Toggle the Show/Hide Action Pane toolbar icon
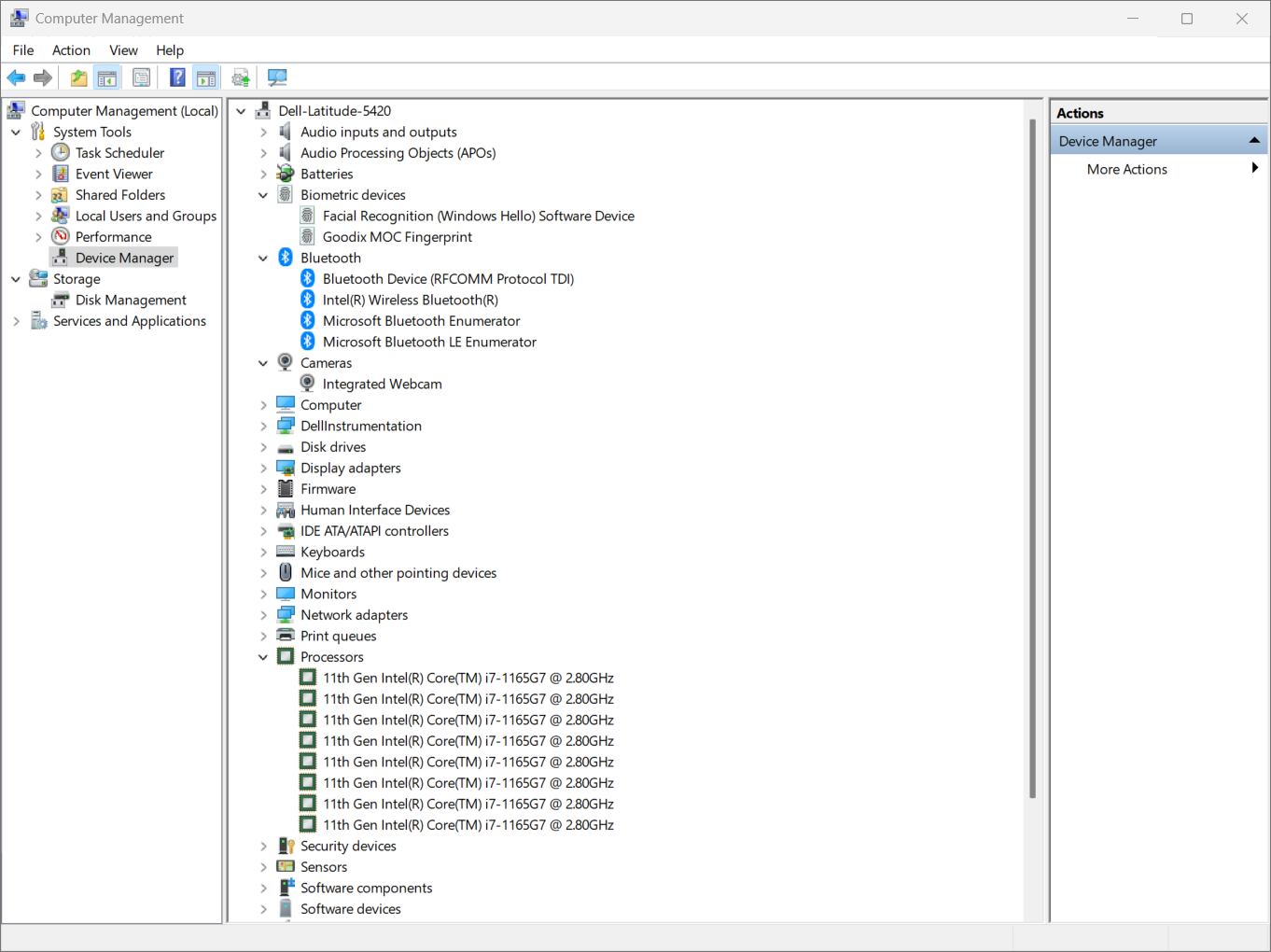 (x=206, y=77)
